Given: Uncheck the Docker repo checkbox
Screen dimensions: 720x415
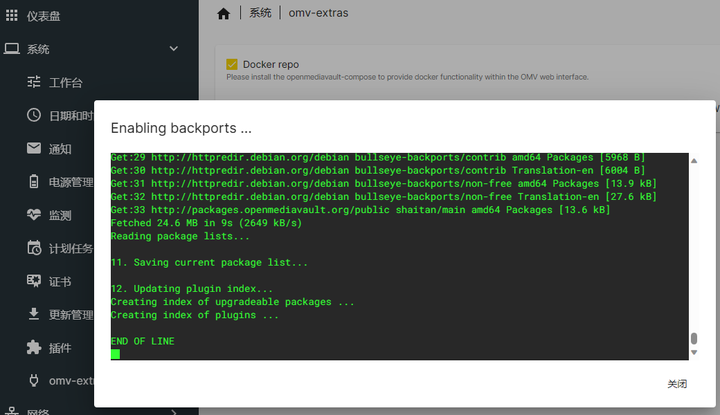Looking at the screenshot, I should point(231,64).
